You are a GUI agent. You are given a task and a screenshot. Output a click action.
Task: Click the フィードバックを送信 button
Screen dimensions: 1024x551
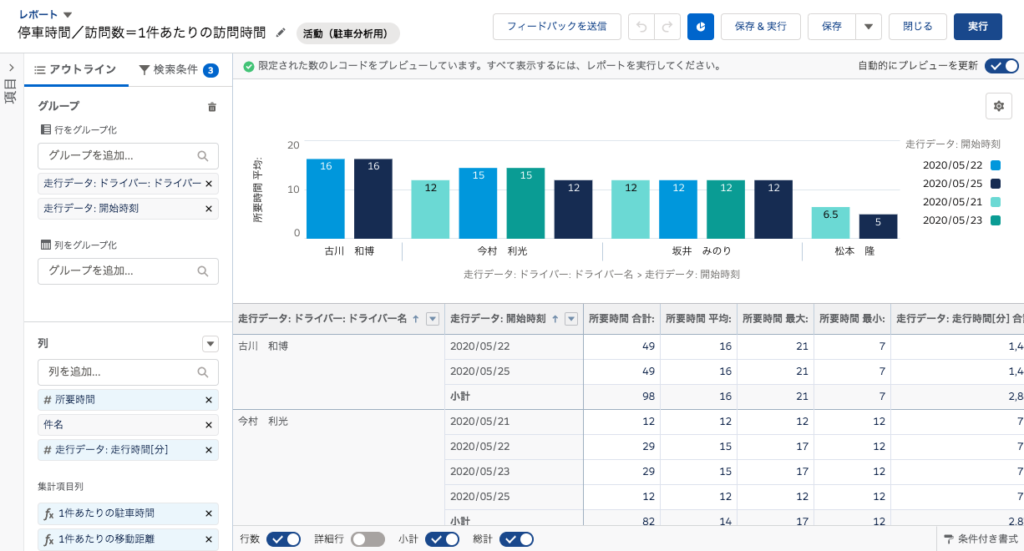click(557, 27)
